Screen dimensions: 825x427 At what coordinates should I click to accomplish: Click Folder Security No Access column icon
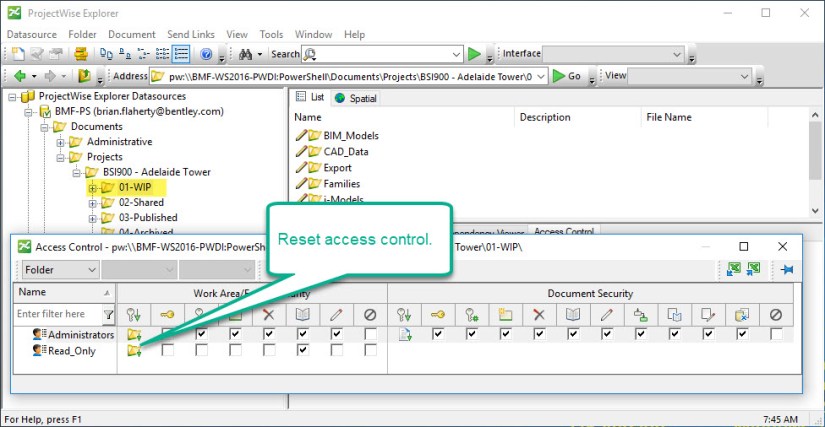[370, 314]
